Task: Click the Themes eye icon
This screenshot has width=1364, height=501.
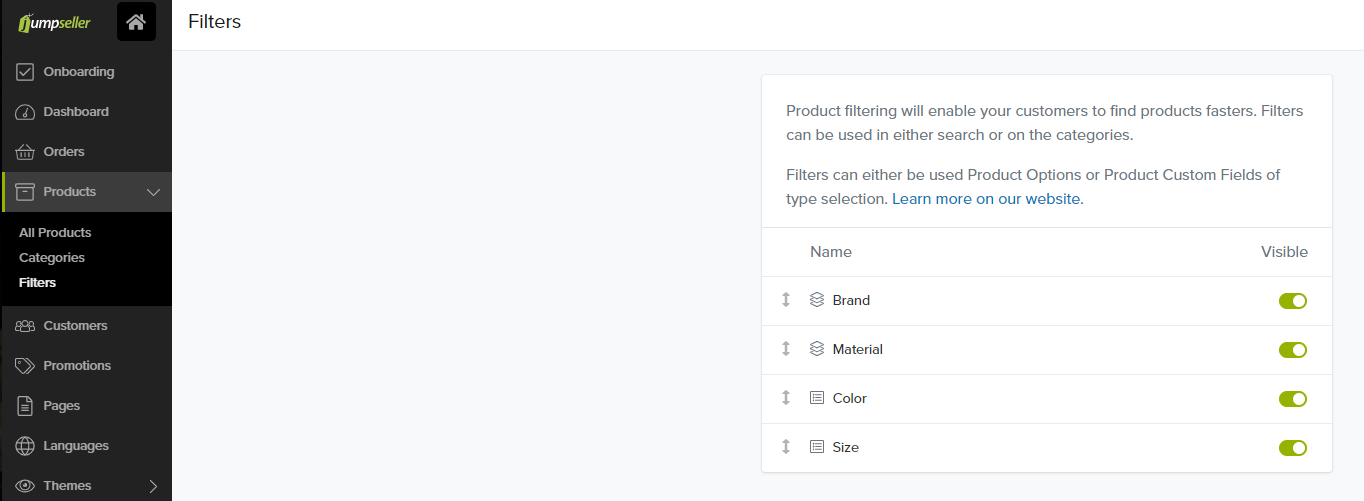Action: click(x=25, y=486)
